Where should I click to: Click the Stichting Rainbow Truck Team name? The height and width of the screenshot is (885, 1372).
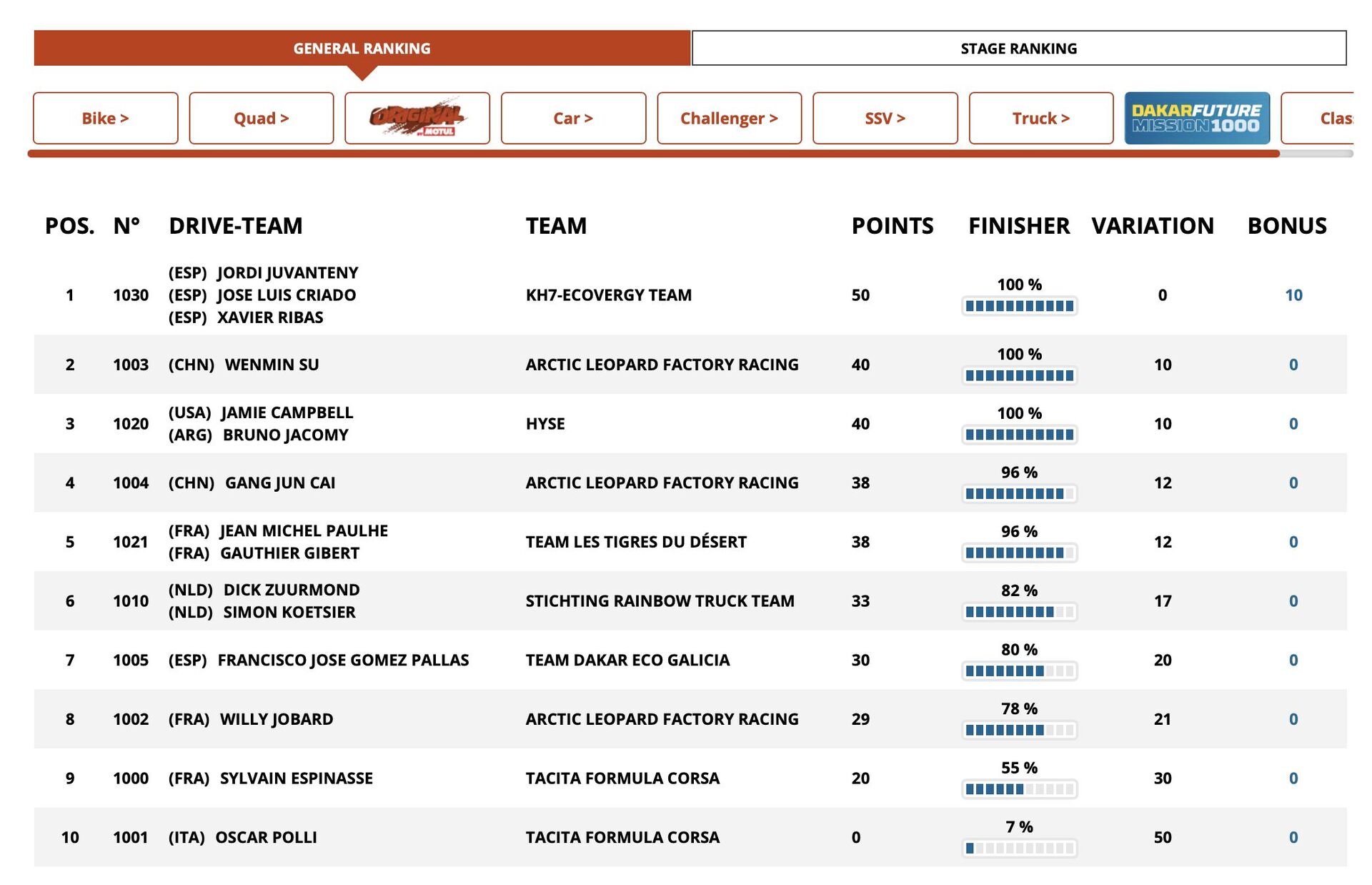tap(660, 601)
